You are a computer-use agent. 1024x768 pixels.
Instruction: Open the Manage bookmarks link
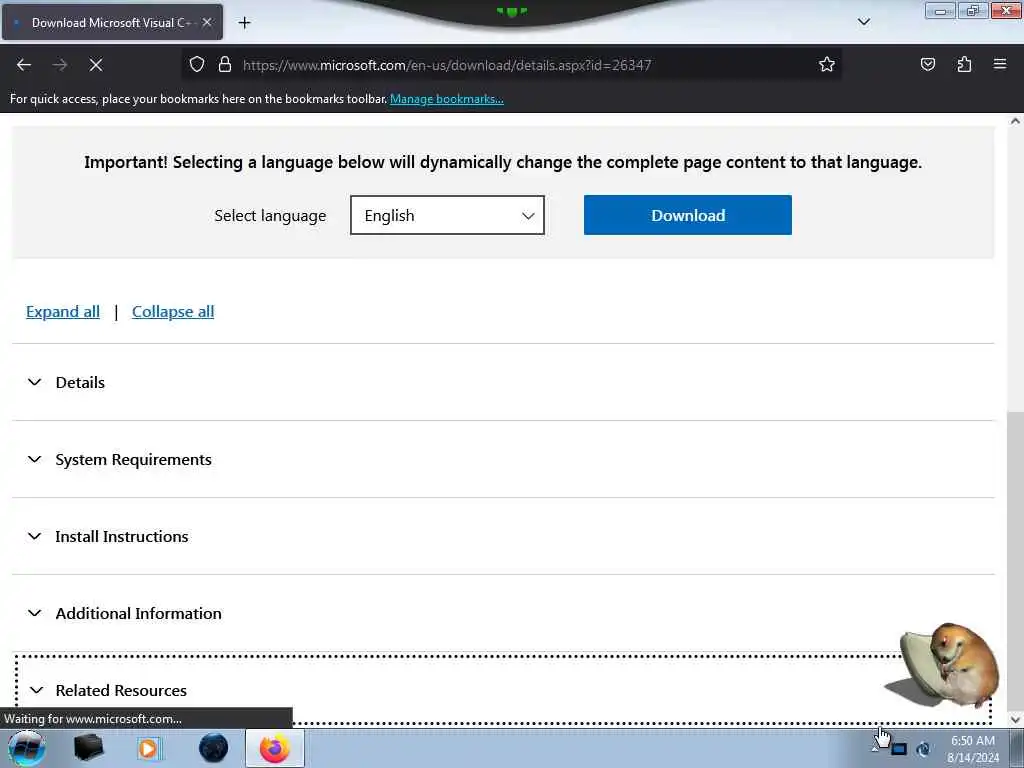[447, 99]
